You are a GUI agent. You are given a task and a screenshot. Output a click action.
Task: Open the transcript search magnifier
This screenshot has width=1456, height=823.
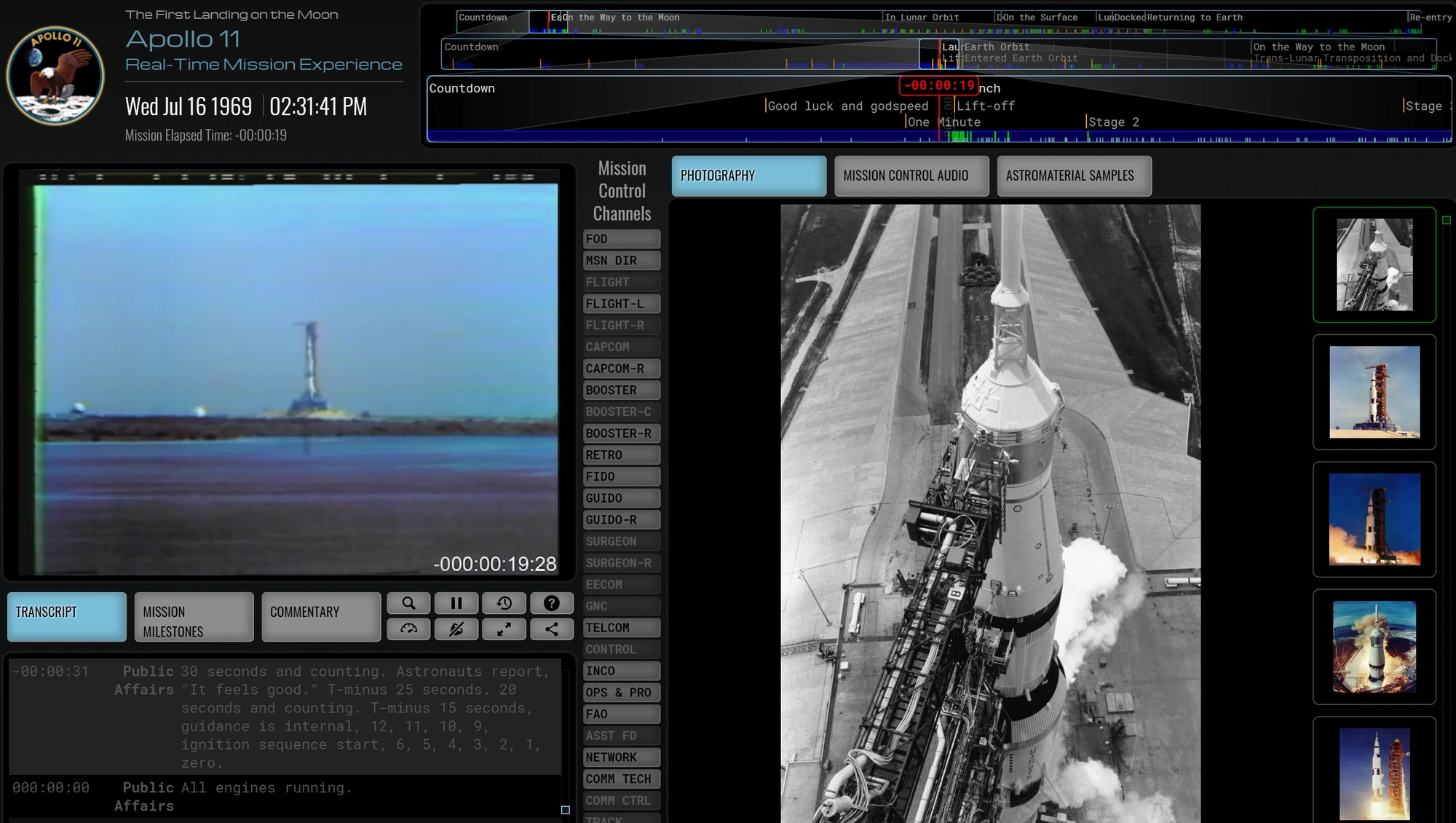tap(408, 603)
